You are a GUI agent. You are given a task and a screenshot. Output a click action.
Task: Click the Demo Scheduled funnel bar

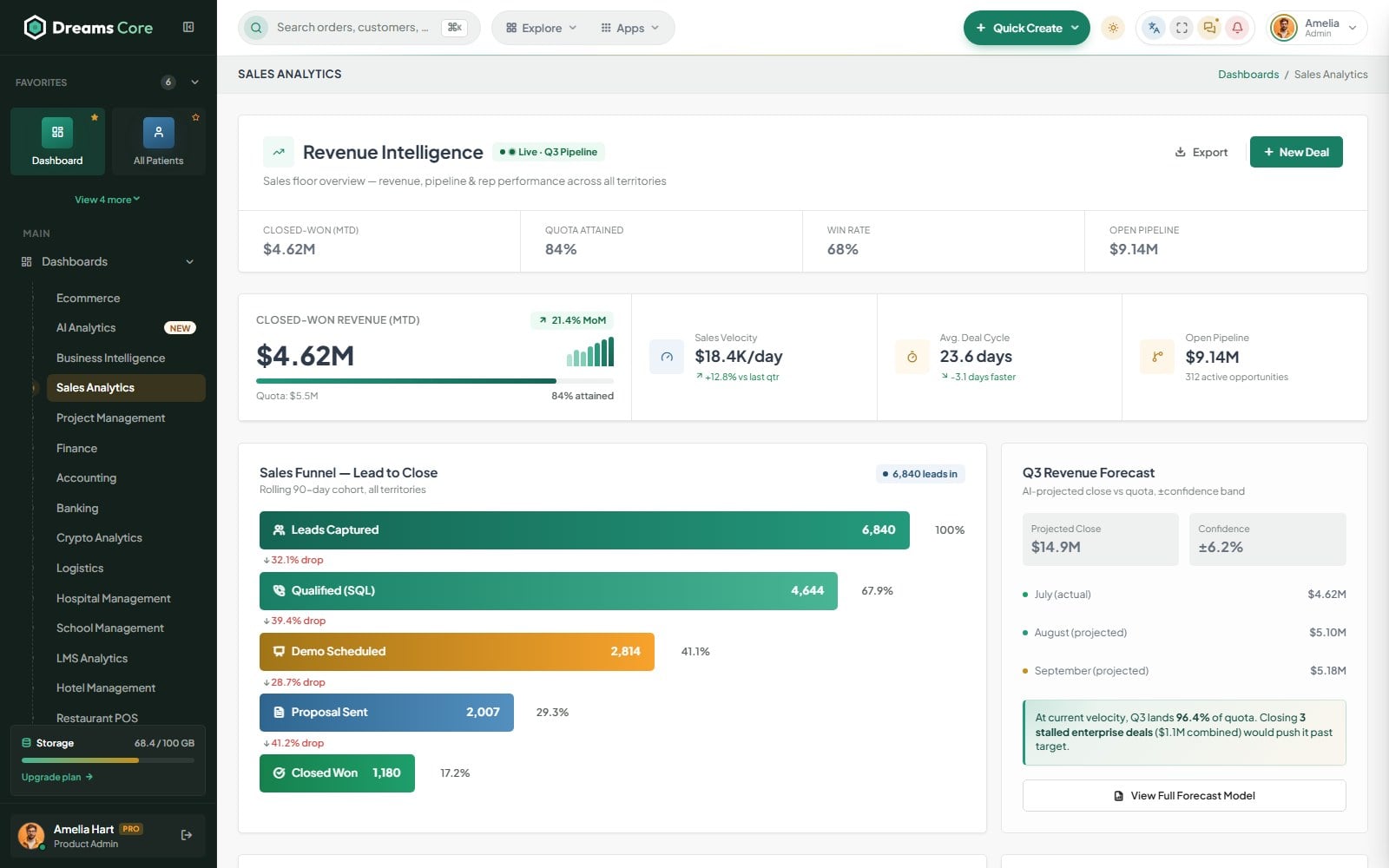(x=457, y=652)
